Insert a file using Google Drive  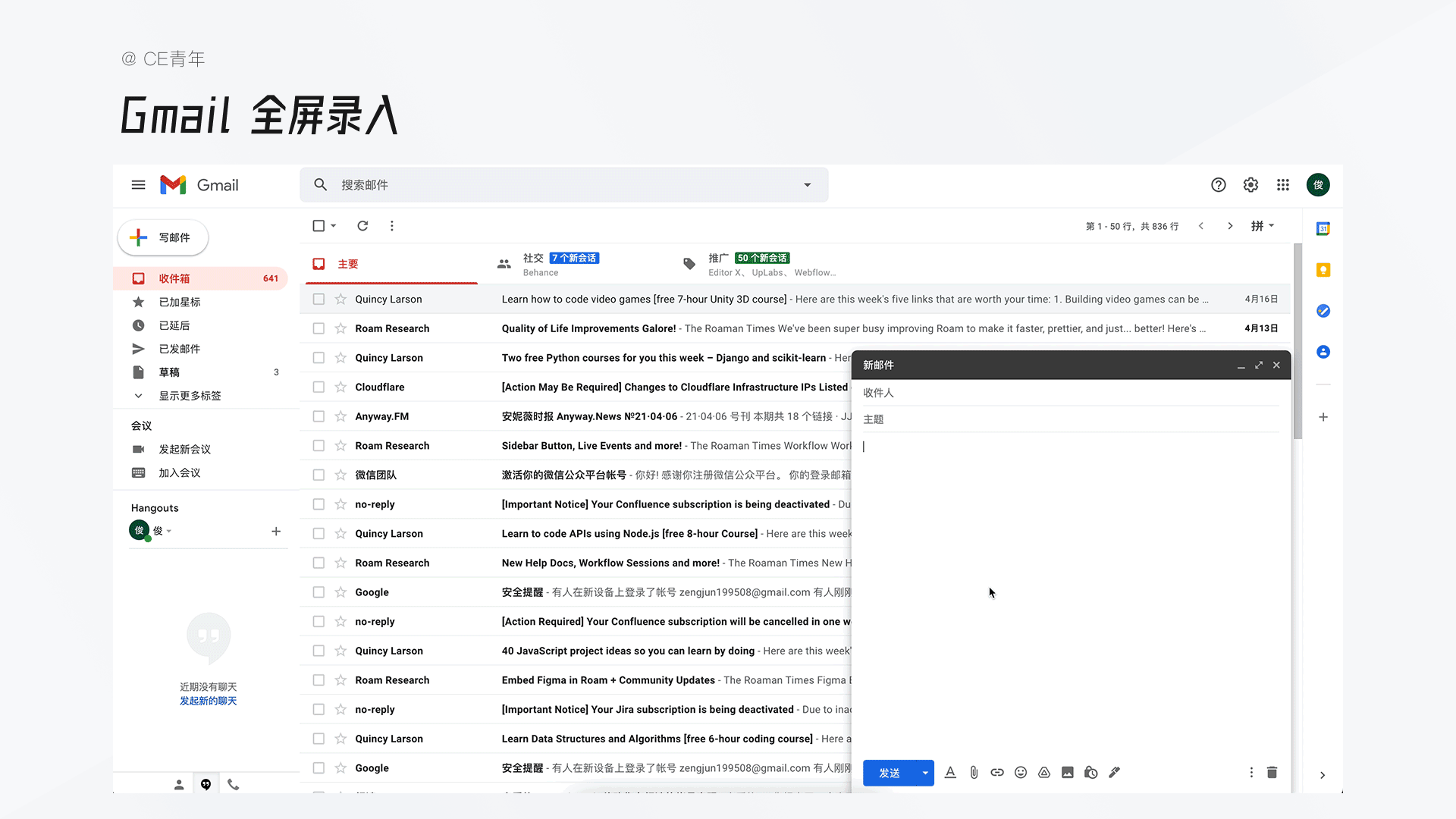pos(1044,773)
